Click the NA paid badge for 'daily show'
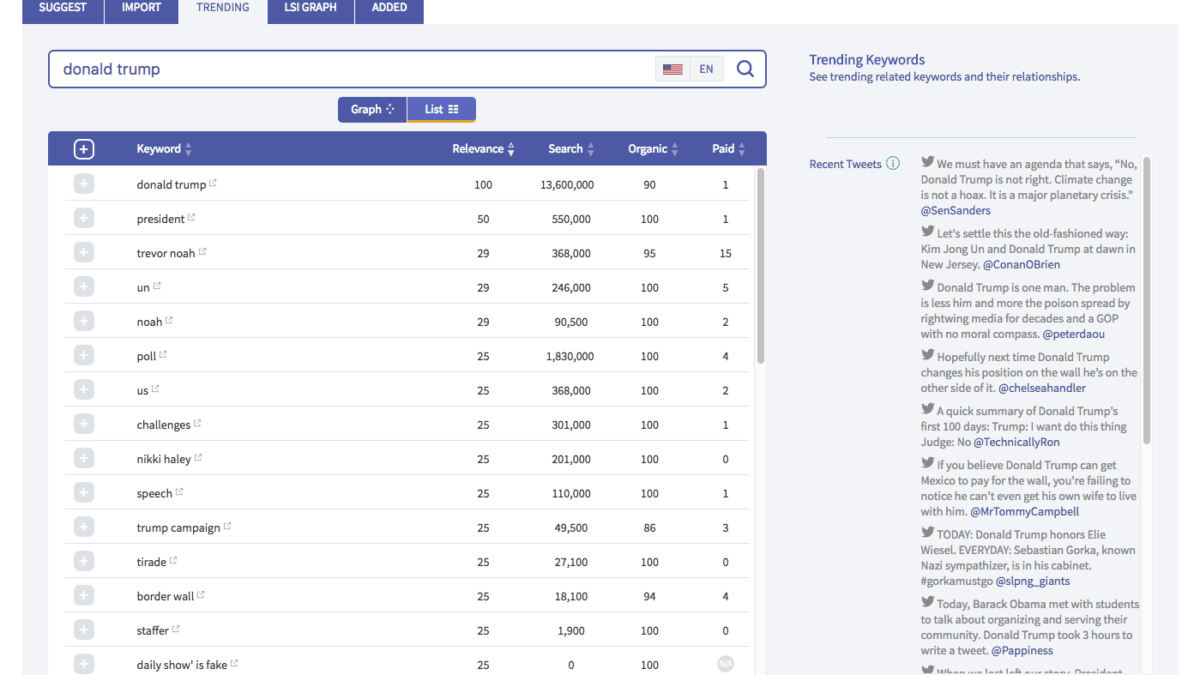The width and height of the screenshot is (1200, 675). (x=725, y=663)
